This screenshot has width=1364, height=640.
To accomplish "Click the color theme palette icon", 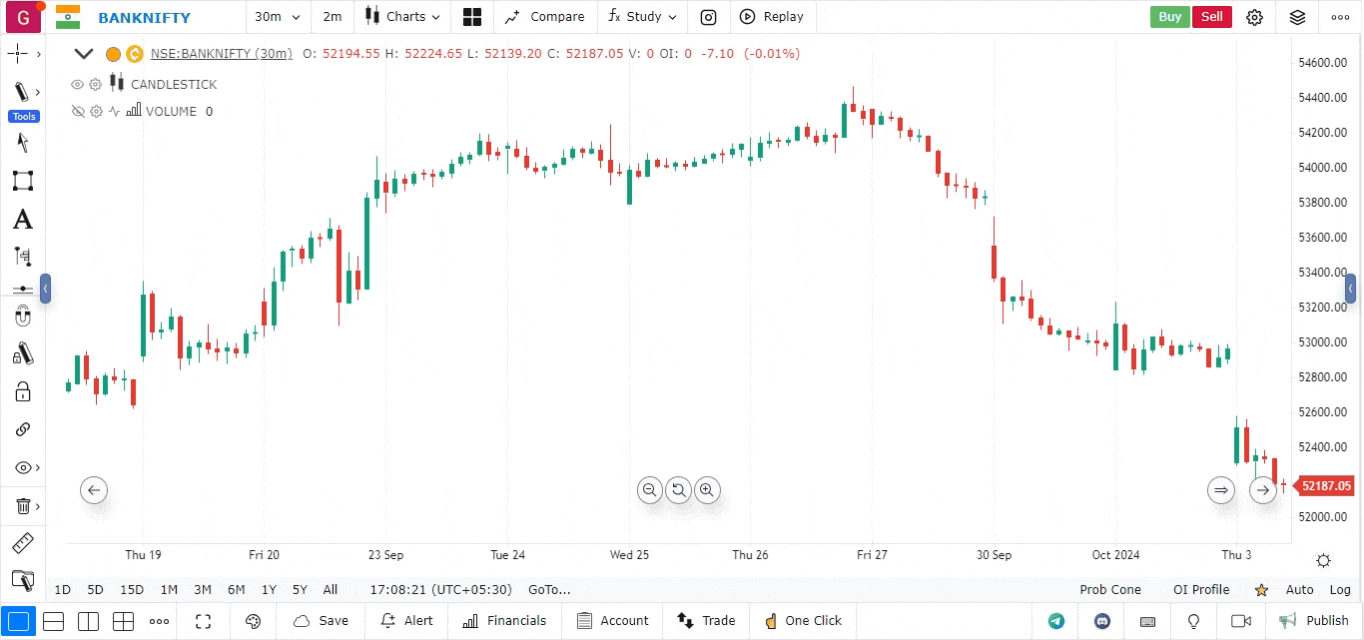I will click(x=253, y=621).
